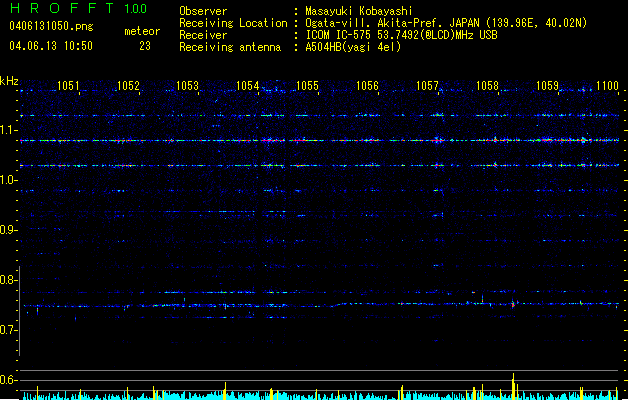The image size is (629, 400).
Task: Click the date stamp 04.06.13 10:50
Action: [51, 46]
